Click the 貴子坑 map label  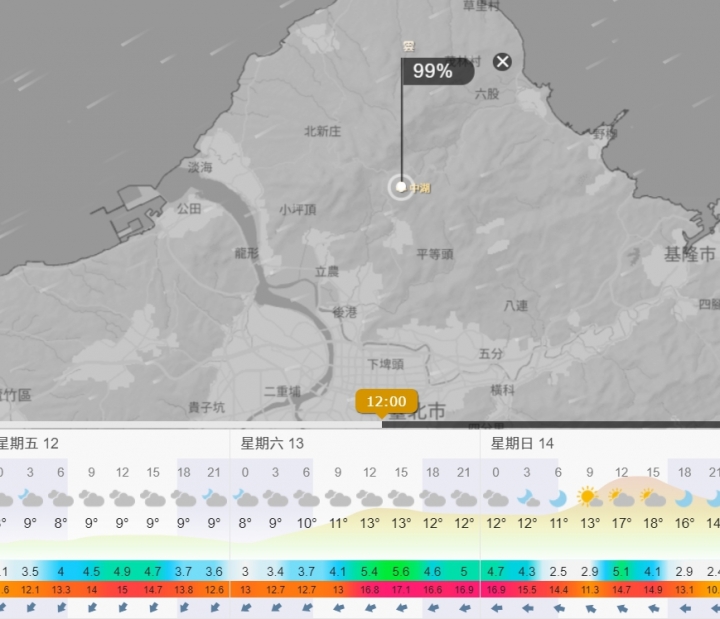[x=207, y=407]
